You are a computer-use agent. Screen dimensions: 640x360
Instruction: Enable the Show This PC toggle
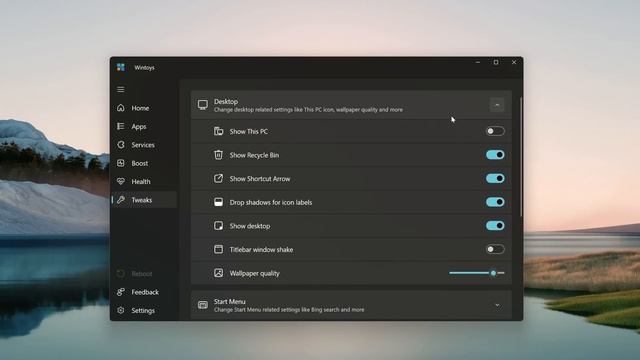coord(495,131)
